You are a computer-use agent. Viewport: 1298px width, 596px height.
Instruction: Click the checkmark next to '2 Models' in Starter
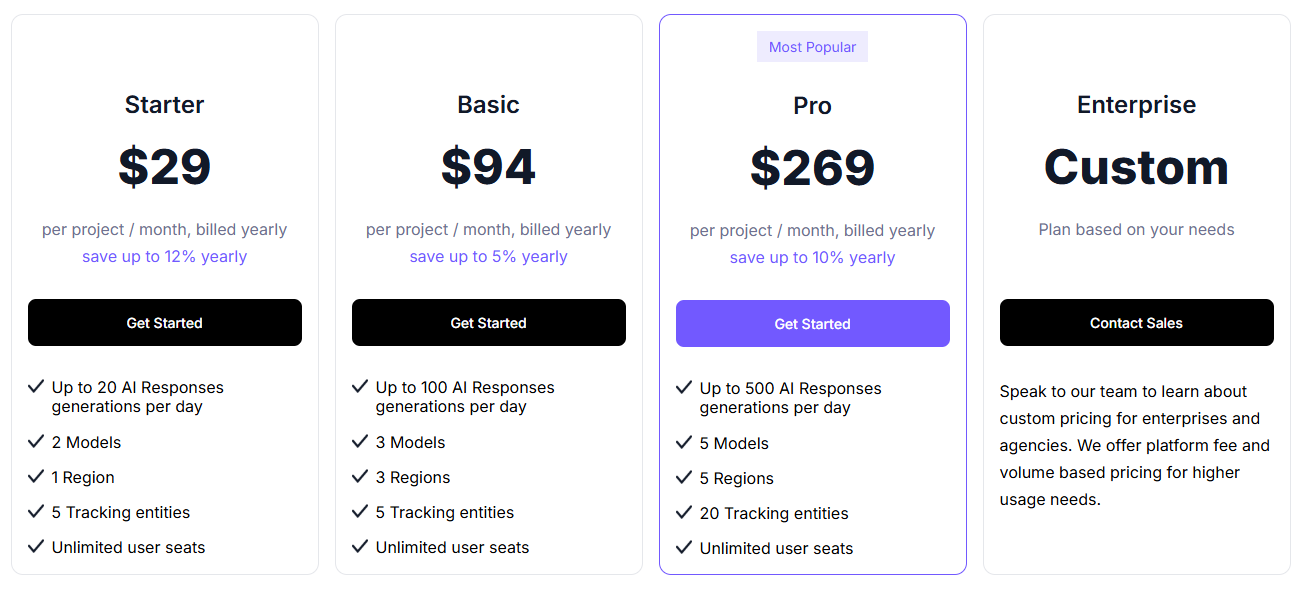point(36,442)
